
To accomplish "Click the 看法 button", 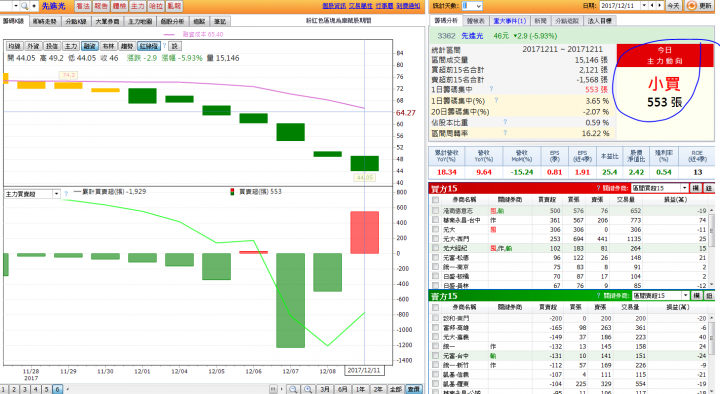I will pos(83,6).
